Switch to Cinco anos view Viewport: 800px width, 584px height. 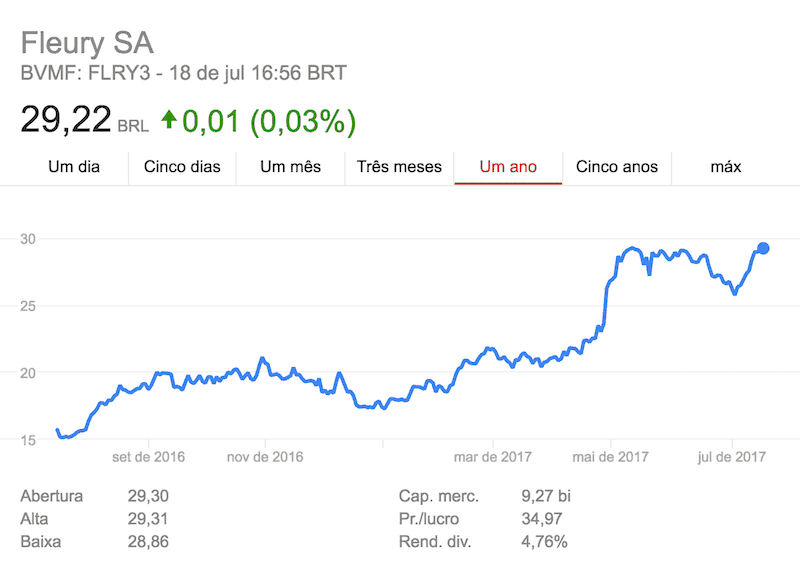tap(617, 167)
